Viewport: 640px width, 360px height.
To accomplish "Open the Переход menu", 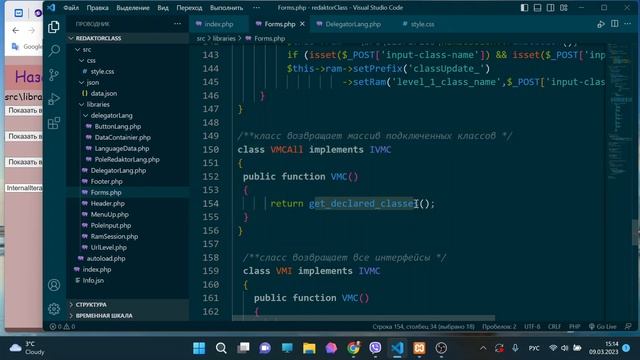I will [189, 8].
